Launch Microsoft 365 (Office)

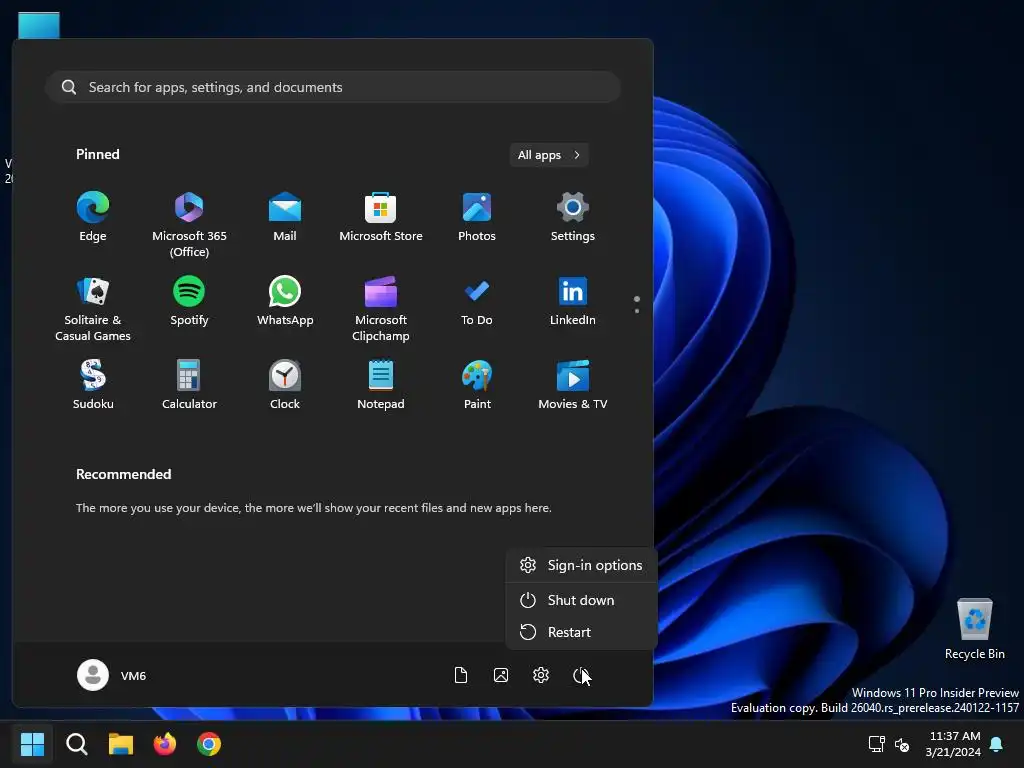[189, 224]
